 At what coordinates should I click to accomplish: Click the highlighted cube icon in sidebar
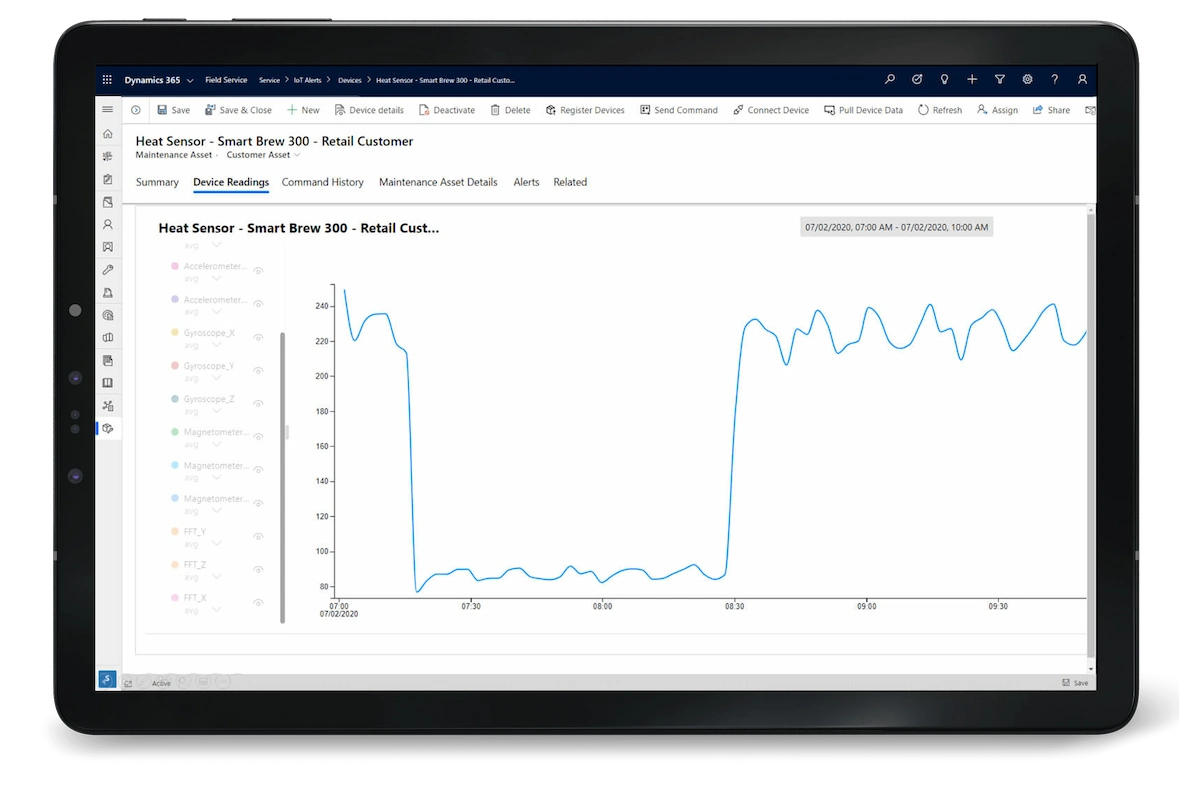click(108, 428)
